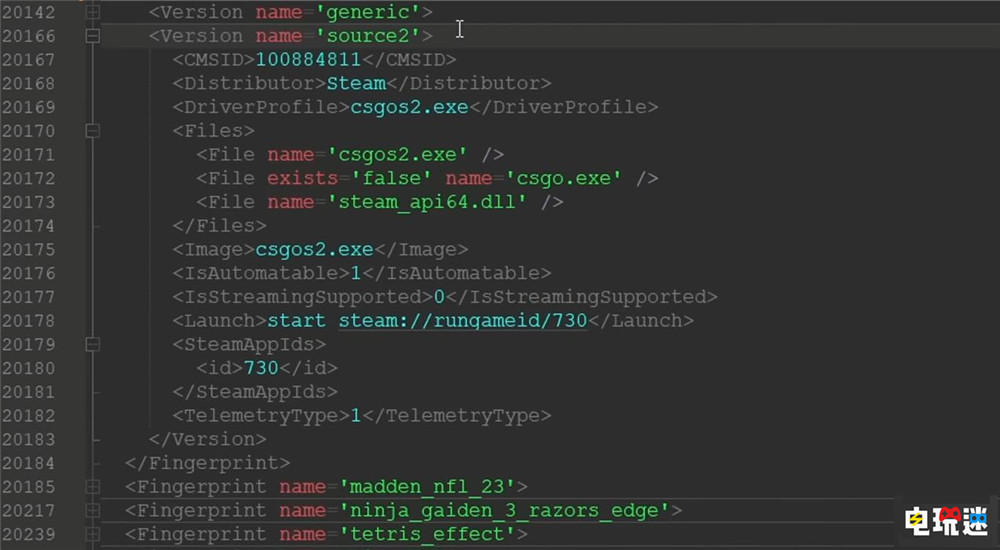Click the 'steam_api64.dll' file name string
The height and width of the screenshot is (550, 1000).
pos(427,202)
